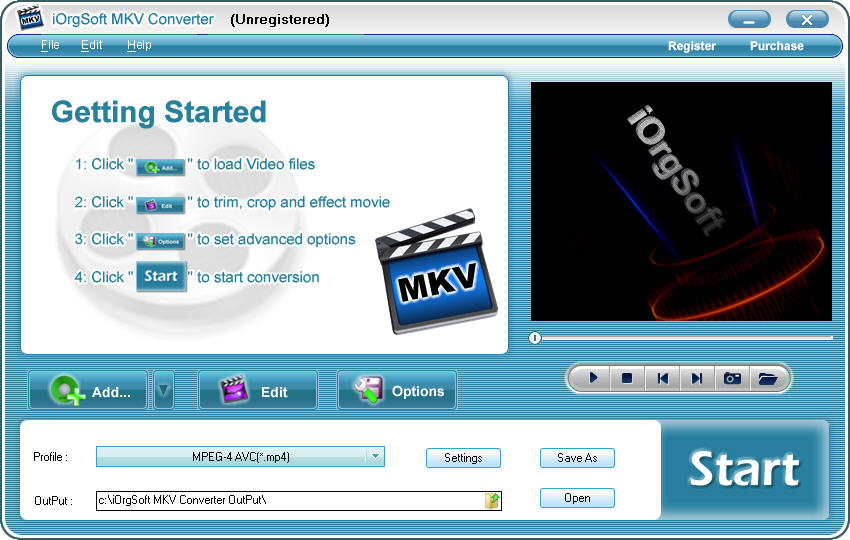Click the small Edit icon in step 2
850x540 pixels.
pyautogui.click(x=160, y=205)
